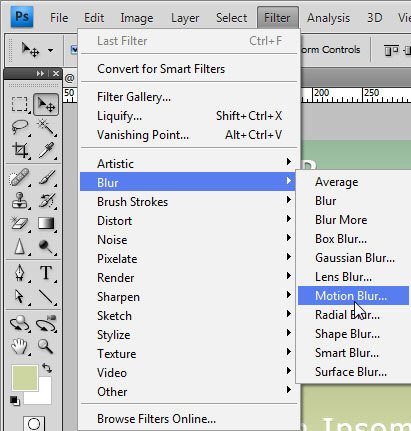
Task: Choose Convert for Smart Filters
Action: pyautogui.click(x=189, y=69)
